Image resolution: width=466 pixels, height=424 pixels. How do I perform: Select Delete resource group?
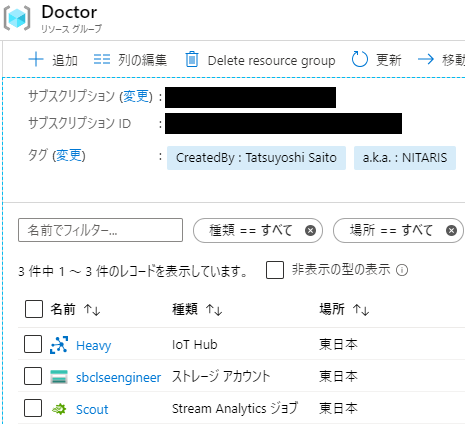pos(271,61)
